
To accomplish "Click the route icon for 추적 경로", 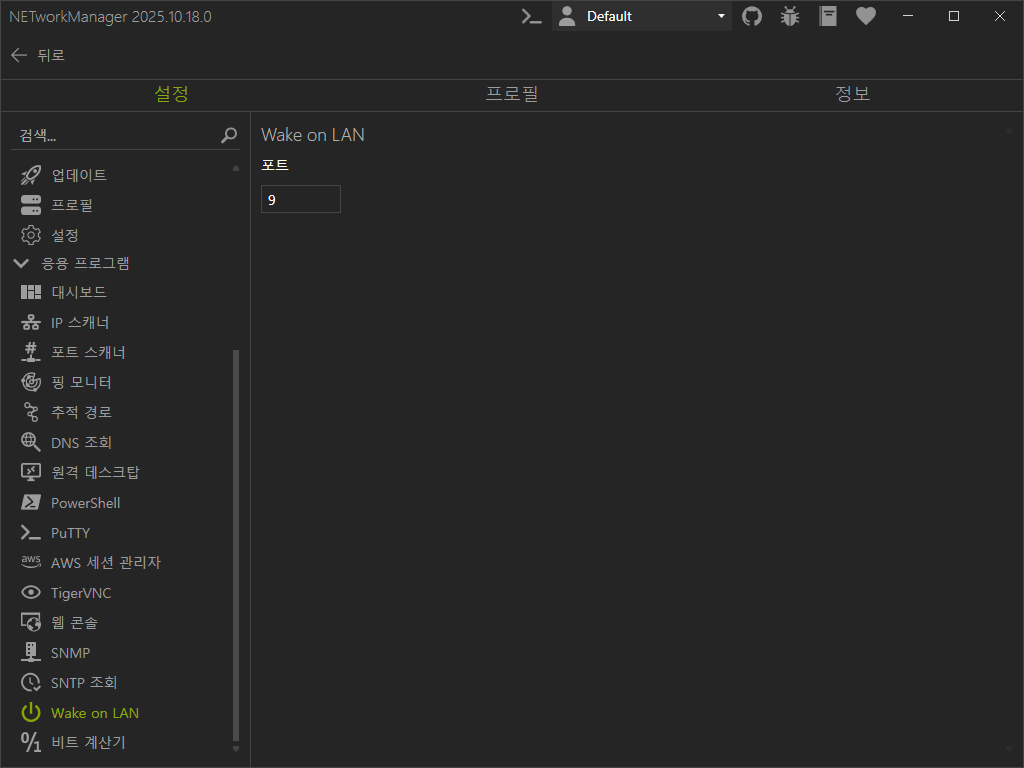I will [x=31, y=412].
